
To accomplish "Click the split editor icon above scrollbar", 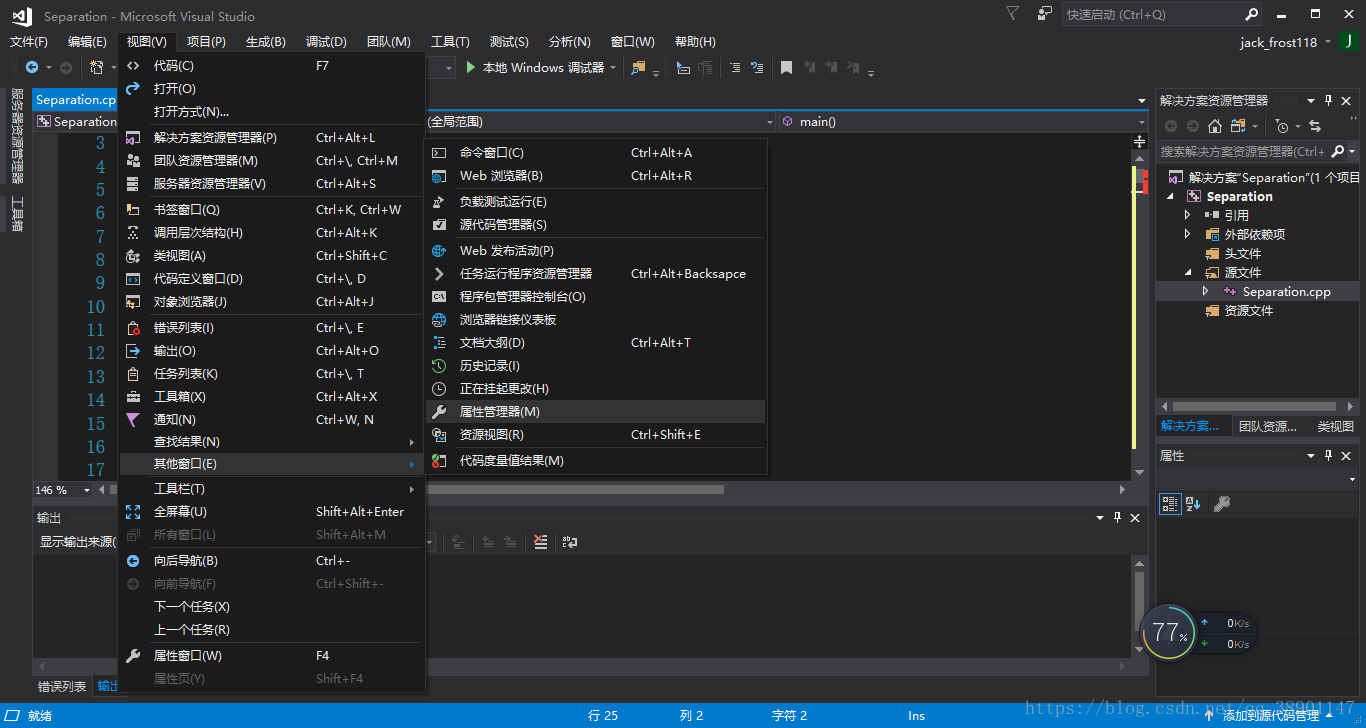I will tap(1139, 142).
